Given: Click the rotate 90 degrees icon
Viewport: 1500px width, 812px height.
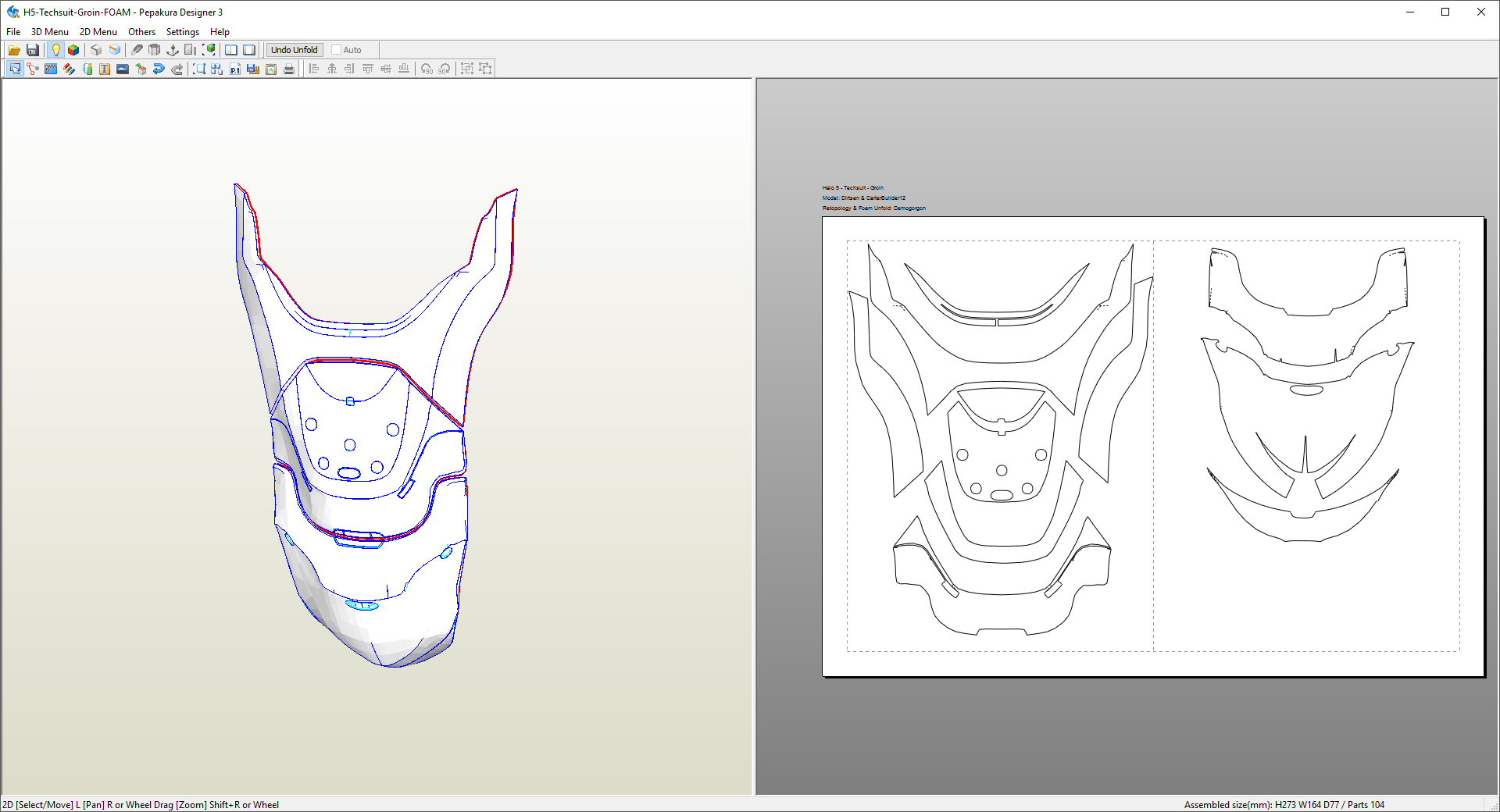Looking at the screenshot, I should [427, 69].
